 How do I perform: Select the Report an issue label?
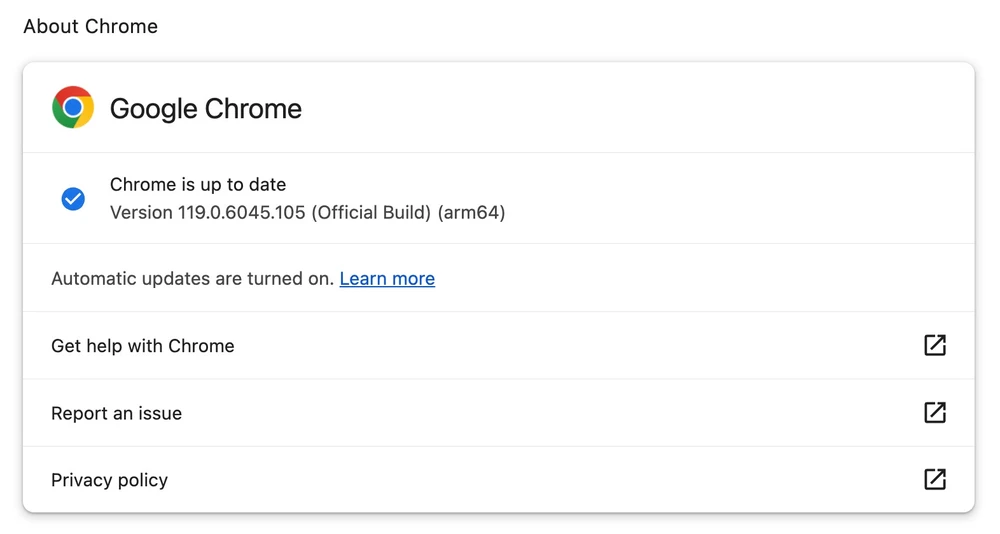pyautogui.click(x=117, y=413)
